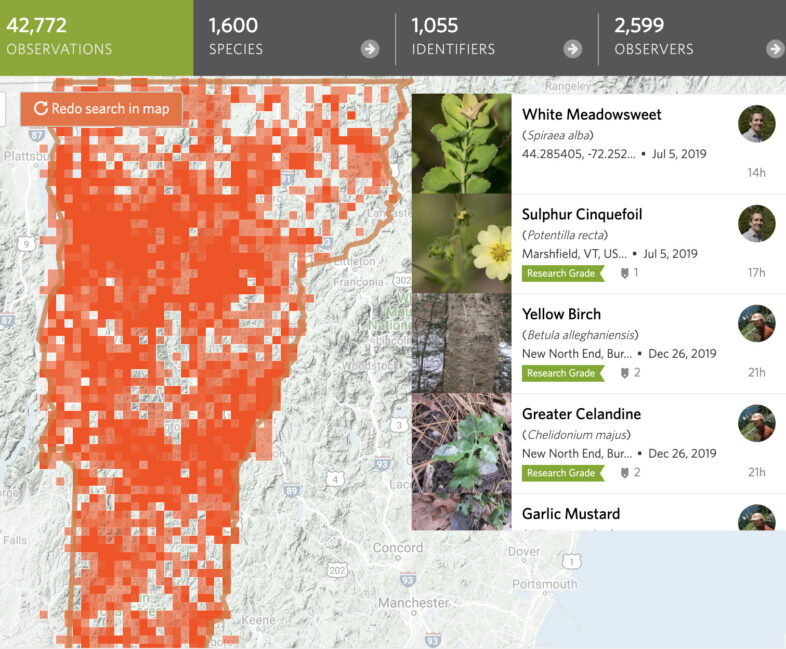Open observer avatar on White Meadowsweet row
The image size is (786, 649).
pyautogui.click(x=756, y=124)
